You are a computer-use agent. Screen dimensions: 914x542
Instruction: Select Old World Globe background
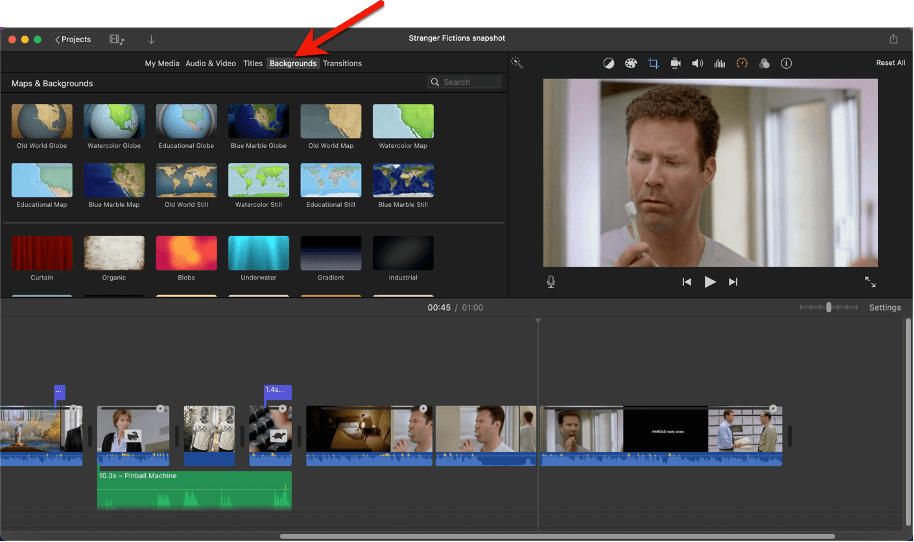click(42, 121)
